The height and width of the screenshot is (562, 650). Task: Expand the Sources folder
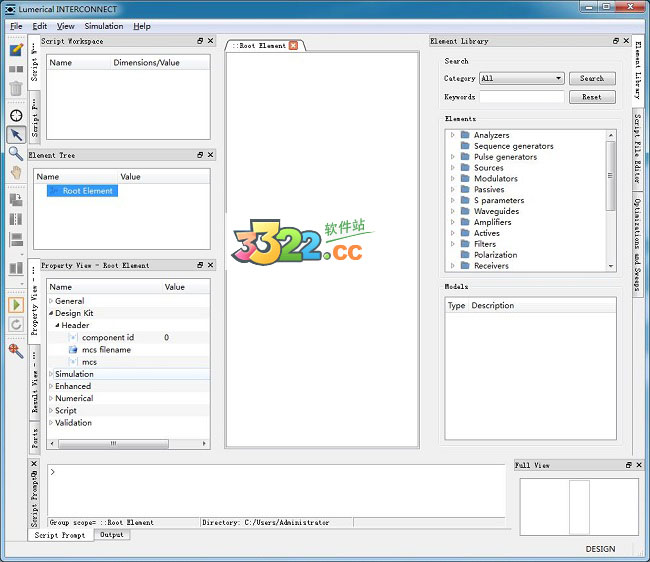click(x=452, y=167)
